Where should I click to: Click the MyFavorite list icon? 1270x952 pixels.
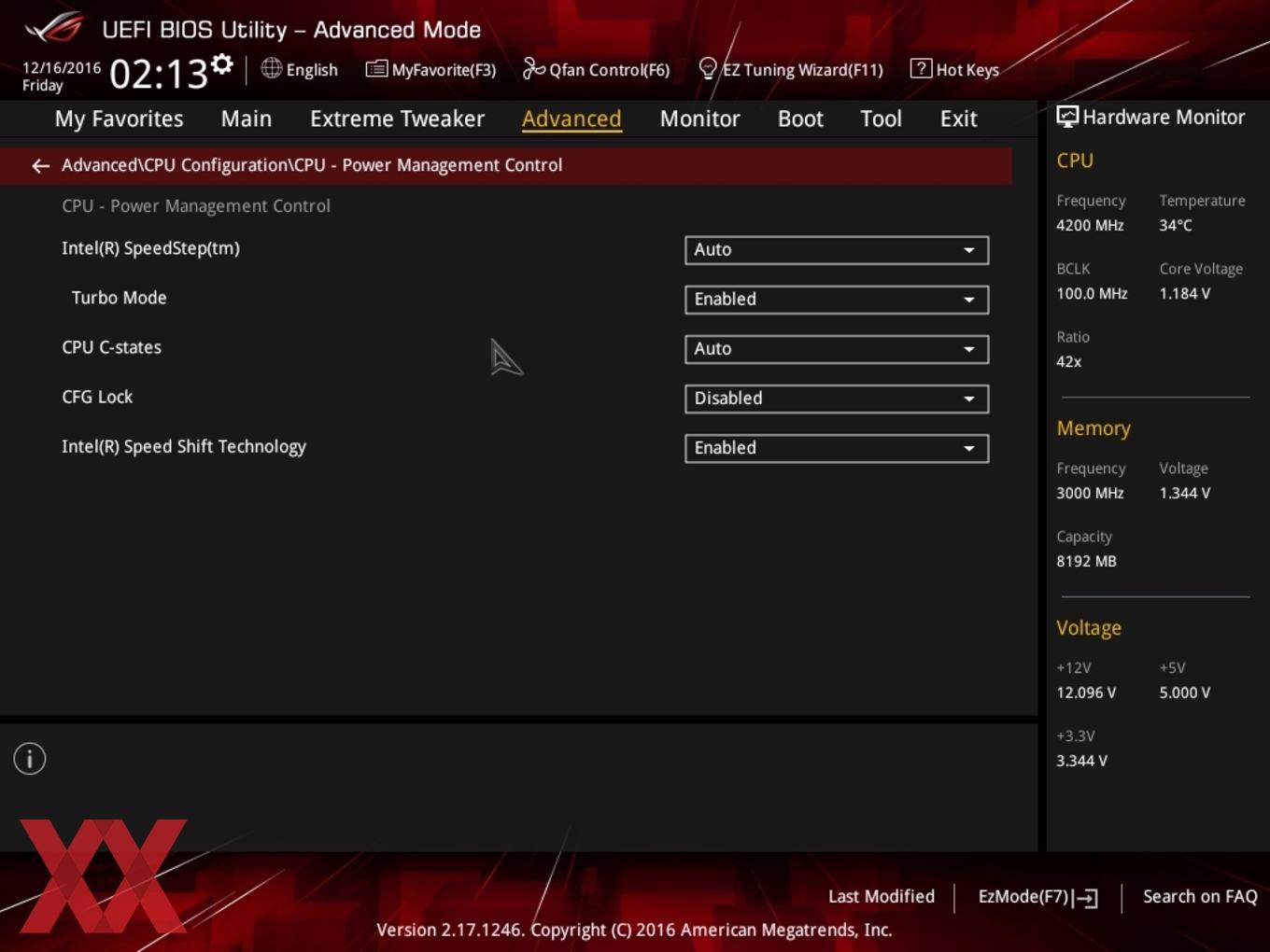coord(376,69)
